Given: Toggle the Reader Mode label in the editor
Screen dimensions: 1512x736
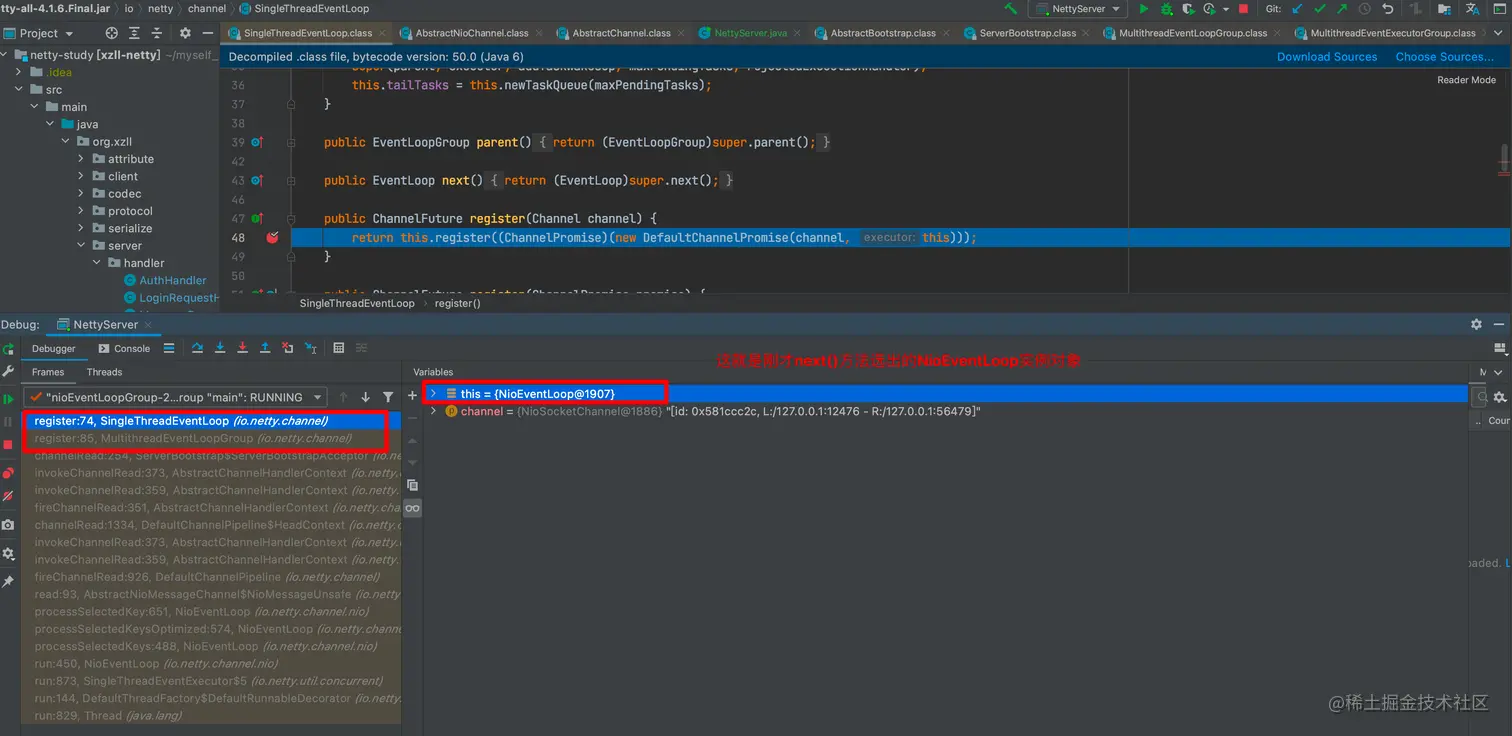Looking at the screenshot, I should 1466,80.
